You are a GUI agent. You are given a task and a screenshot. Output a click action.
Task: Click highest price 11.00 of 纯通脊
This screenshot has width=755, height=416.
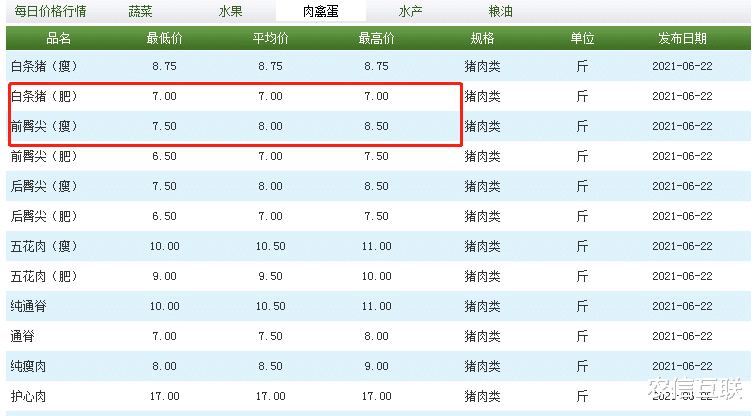point(377,306)
